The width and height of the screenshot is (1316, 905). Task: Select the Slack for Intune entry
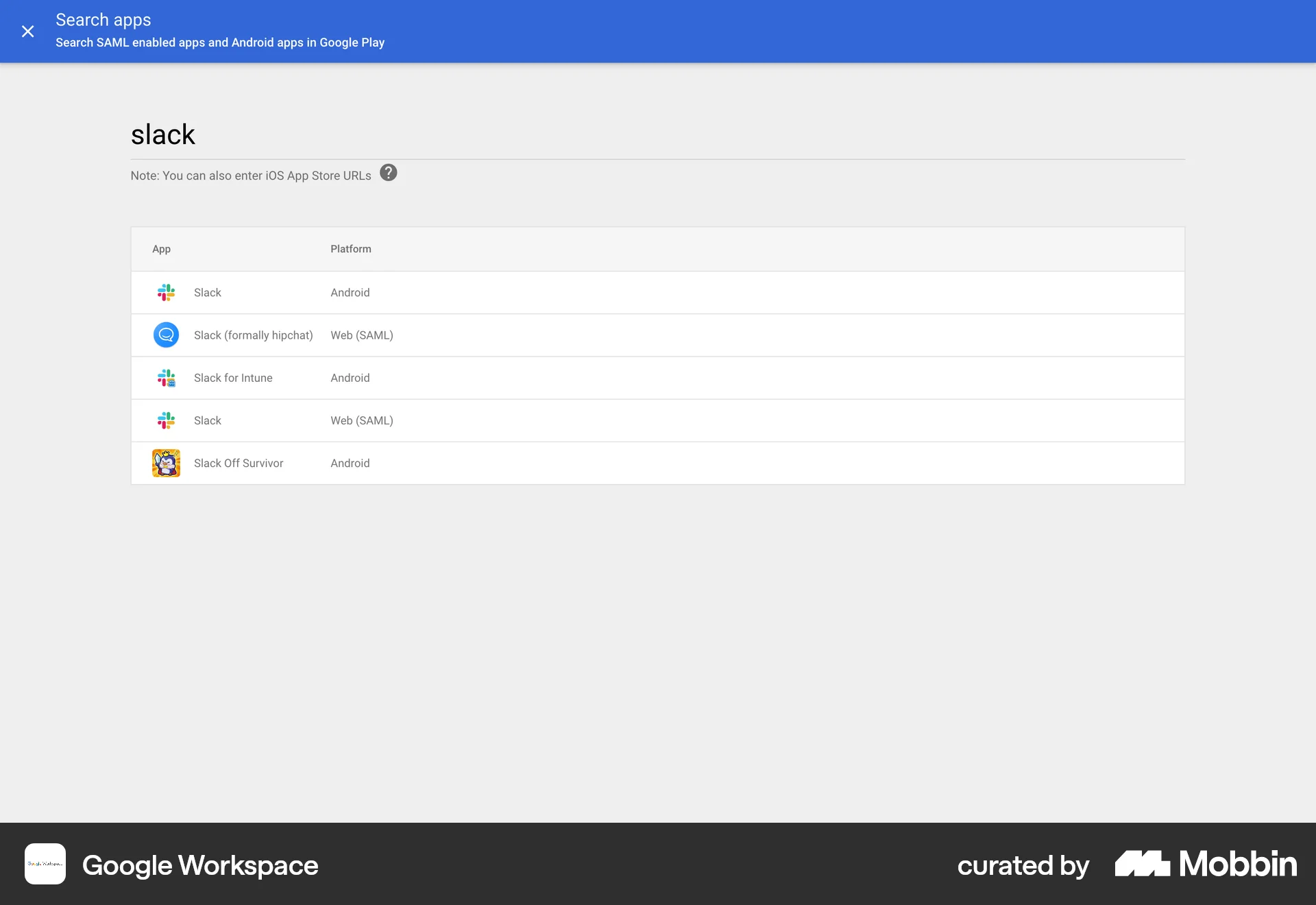coord(233,378)
